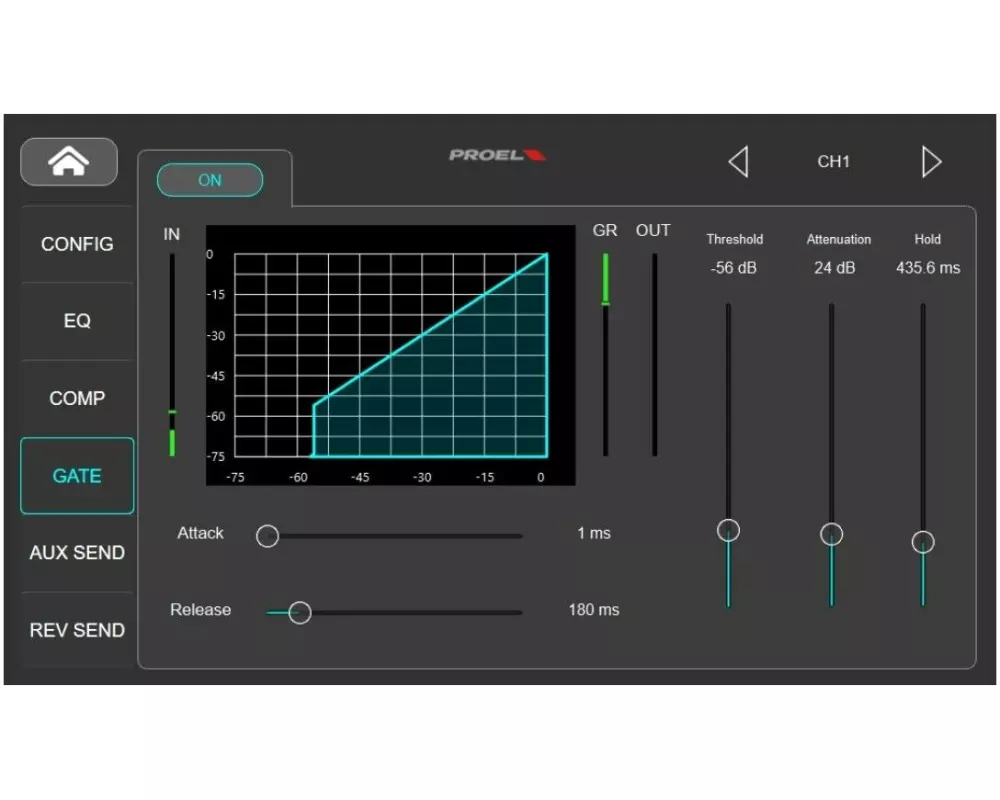The width and height of the screenshot is (1000, 800).
Task: Click the OUT level meter
Action: (x=654, y=355)
